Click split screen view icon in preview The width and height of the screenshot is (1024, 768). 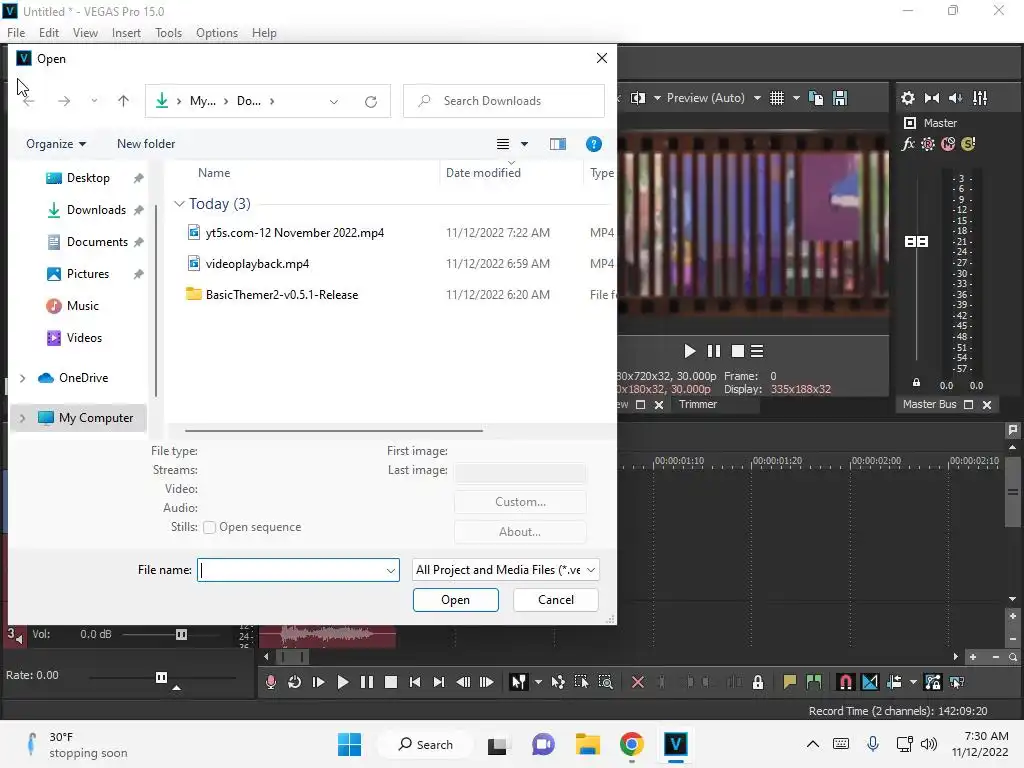click(638, 98)
